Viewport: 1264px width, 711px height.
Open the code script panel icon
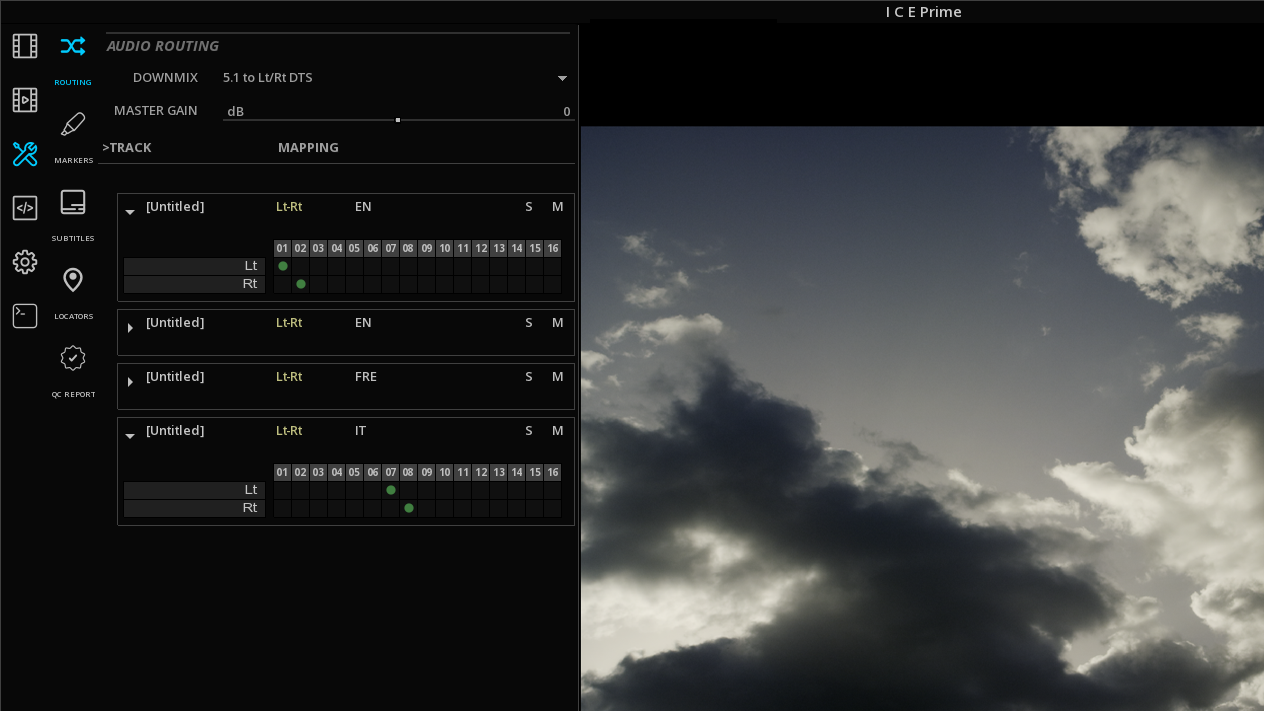tap(25, 208)
